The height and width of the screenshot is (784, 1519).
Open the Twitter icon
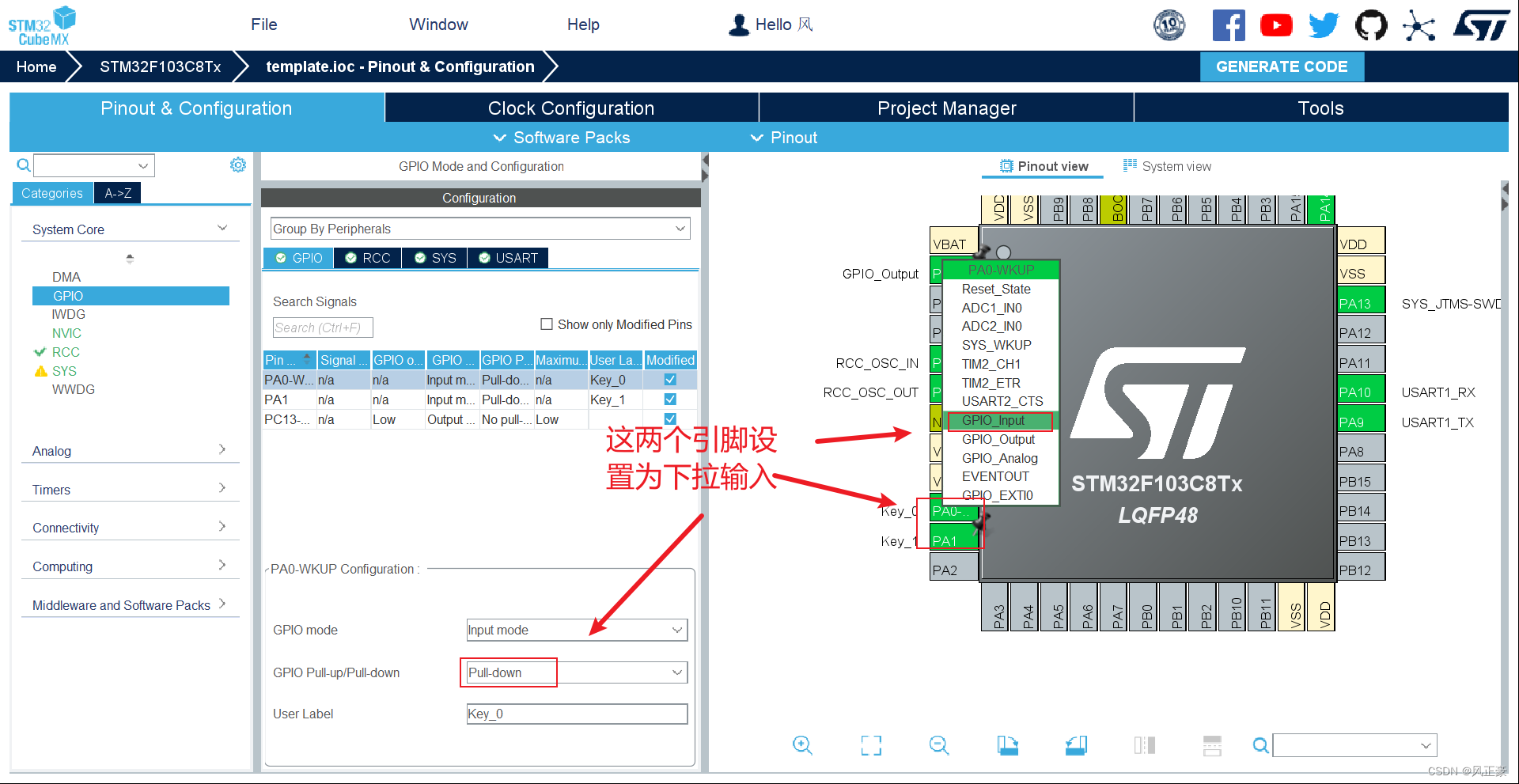click(x=1324, y=25)
